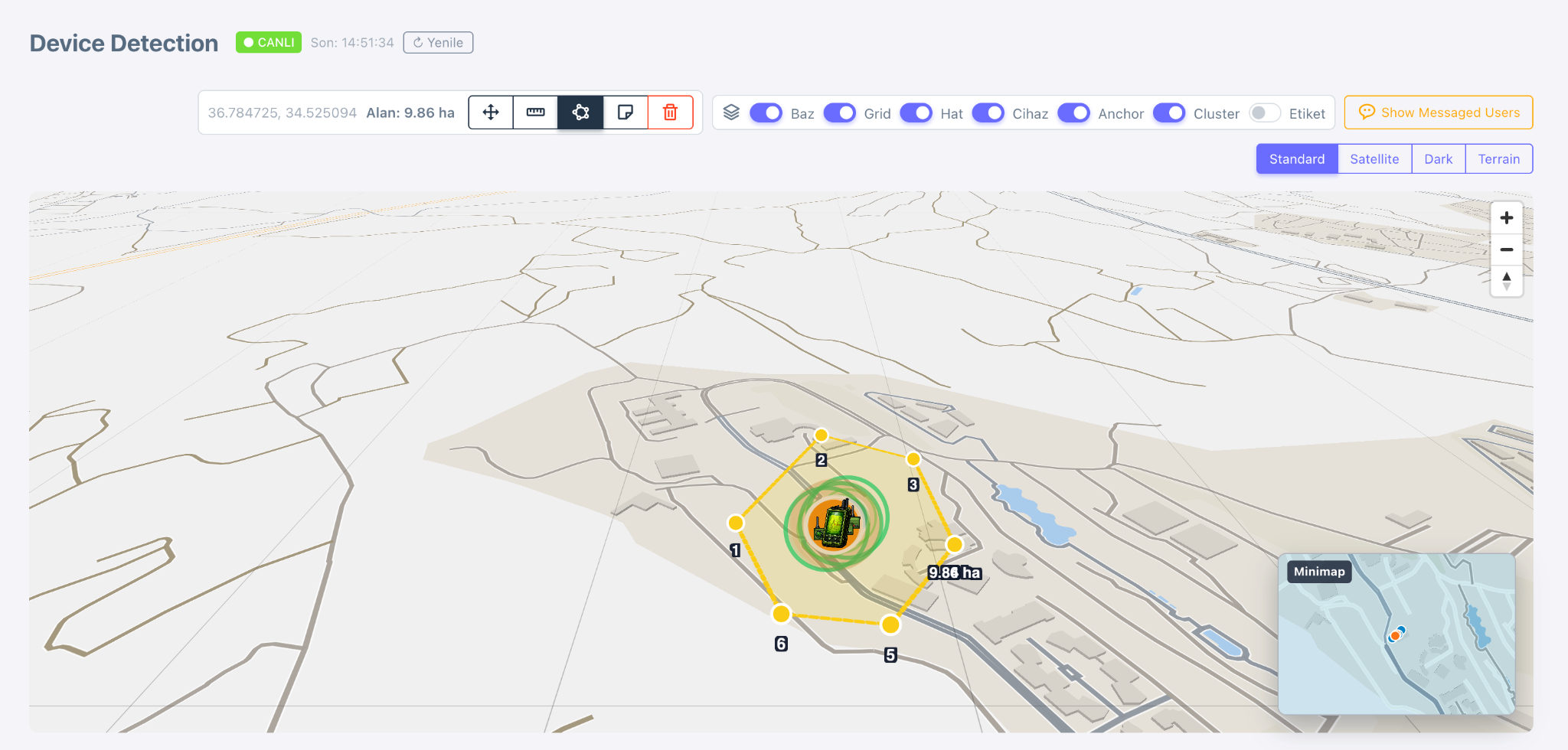
Task: Switch to the Satellite map style
Action: click(x=1374, y=159)
